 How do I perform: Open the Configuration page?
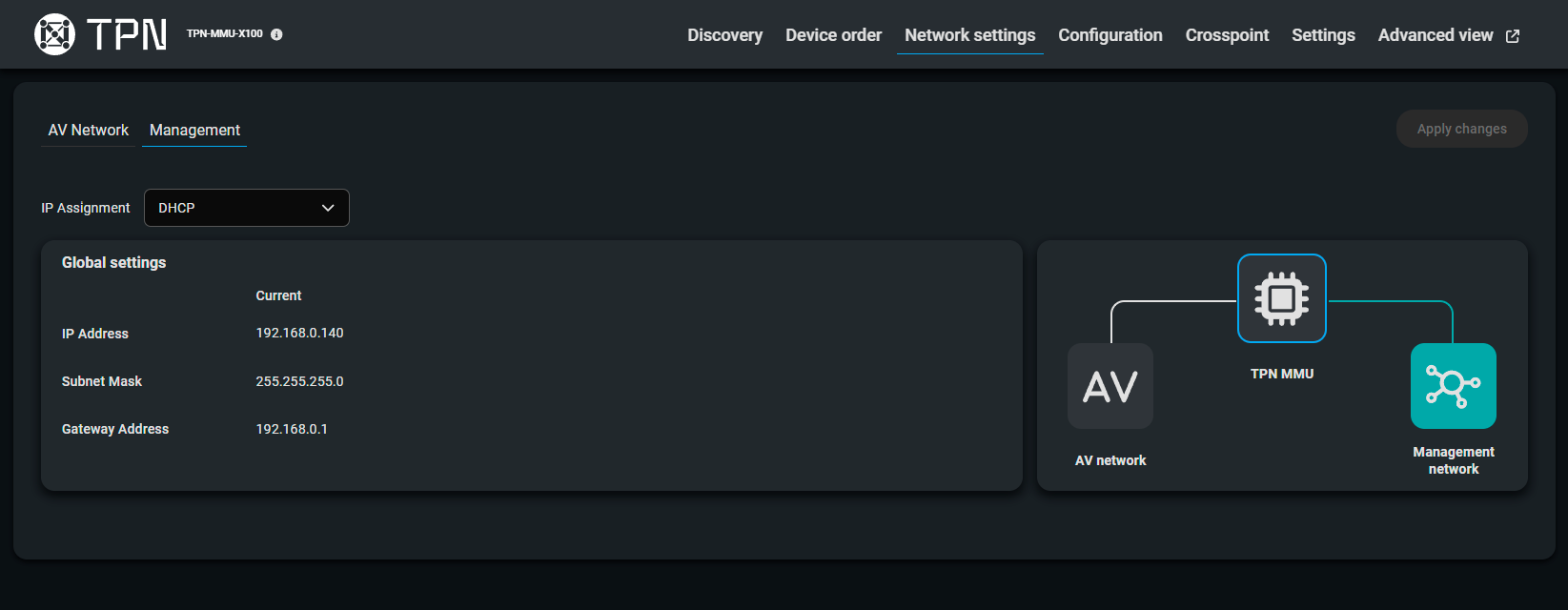click(x=1110, y=35)
